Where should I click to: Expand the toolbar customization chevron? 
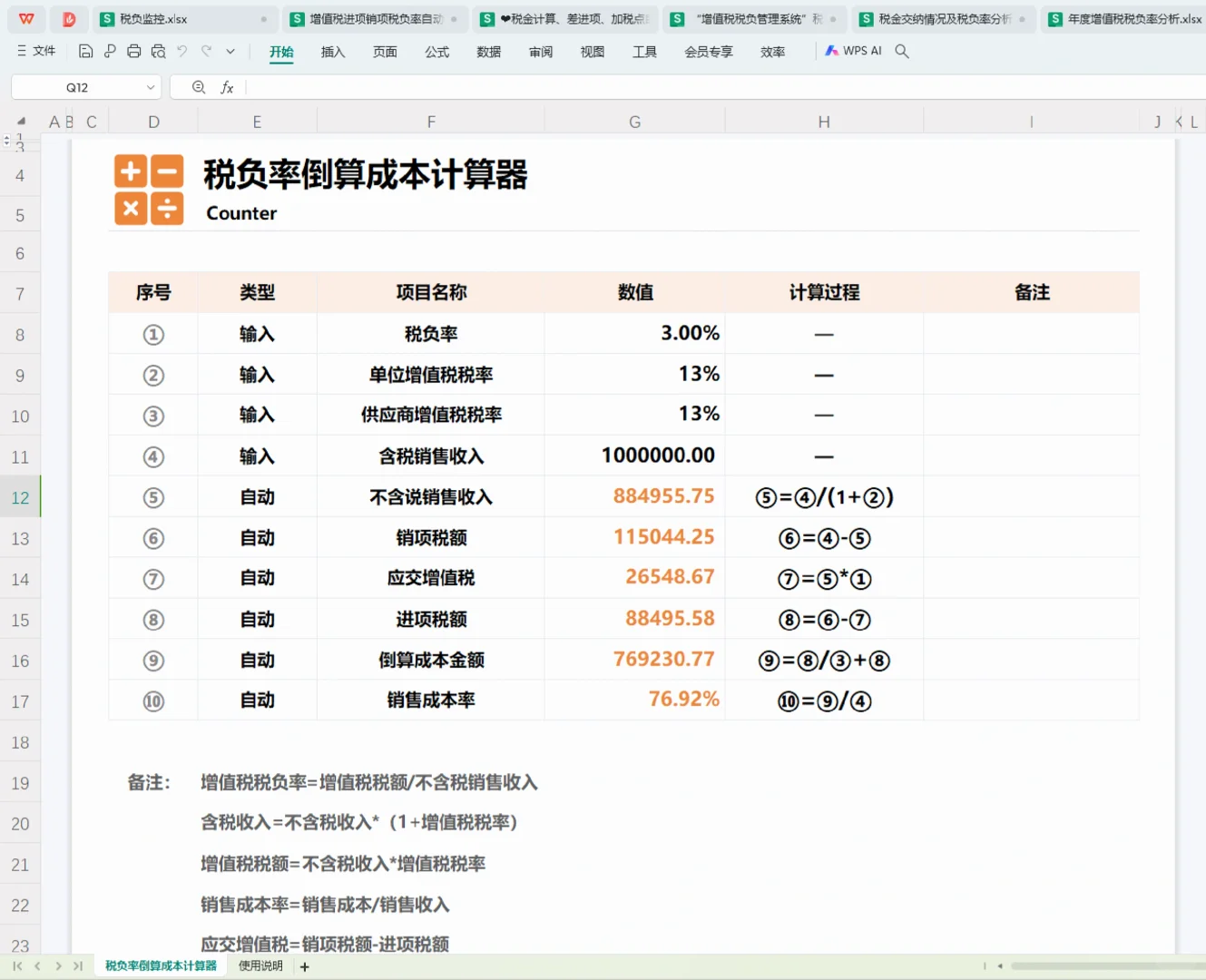(230, 51)
